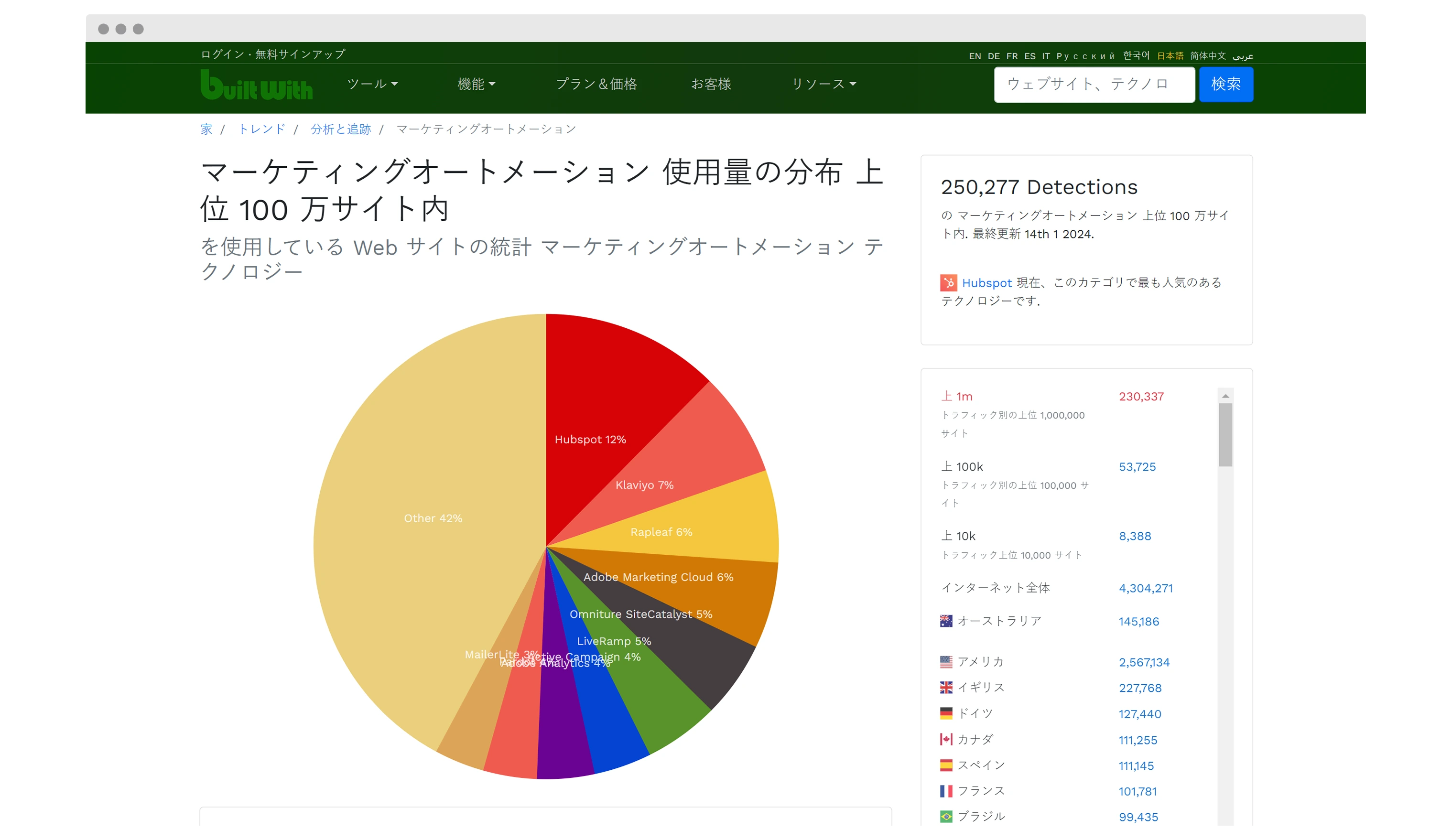
Task: Click the orange Adobe Marketing Cloud slice
Action: 743,599
